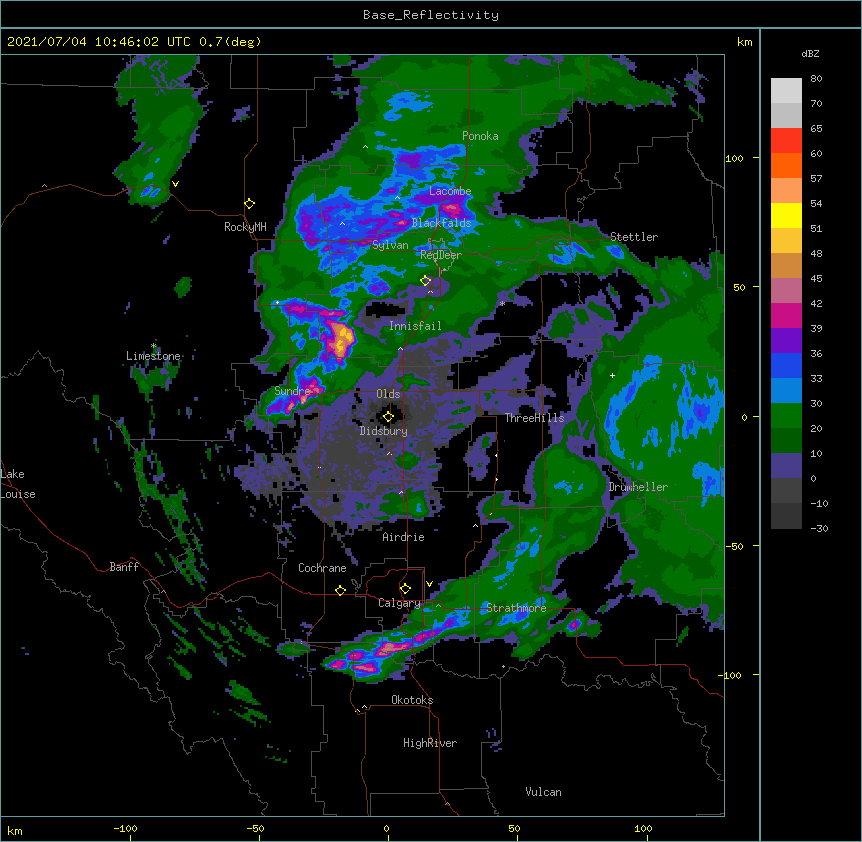The height and width of the screenshot is (842, 862).
Task: Click the Ponoka city label
Action: (480, 136)
